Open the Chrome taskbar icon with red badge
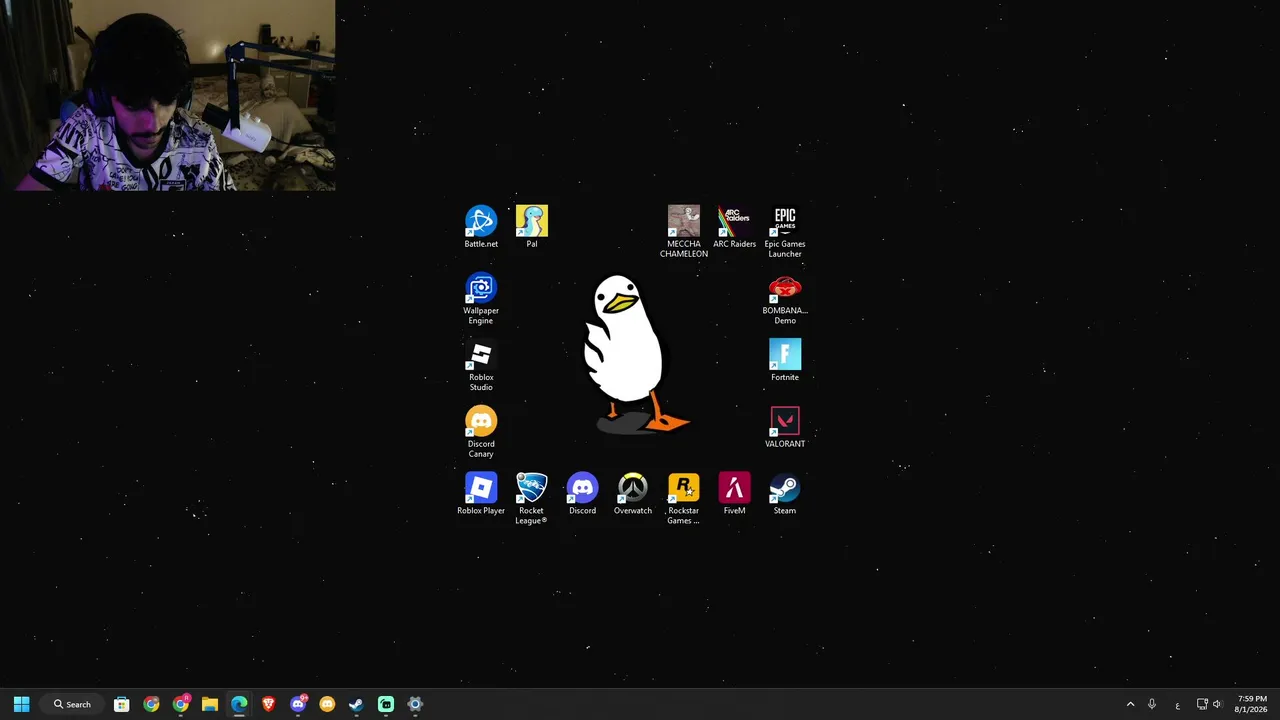 [x=181, y=704]
